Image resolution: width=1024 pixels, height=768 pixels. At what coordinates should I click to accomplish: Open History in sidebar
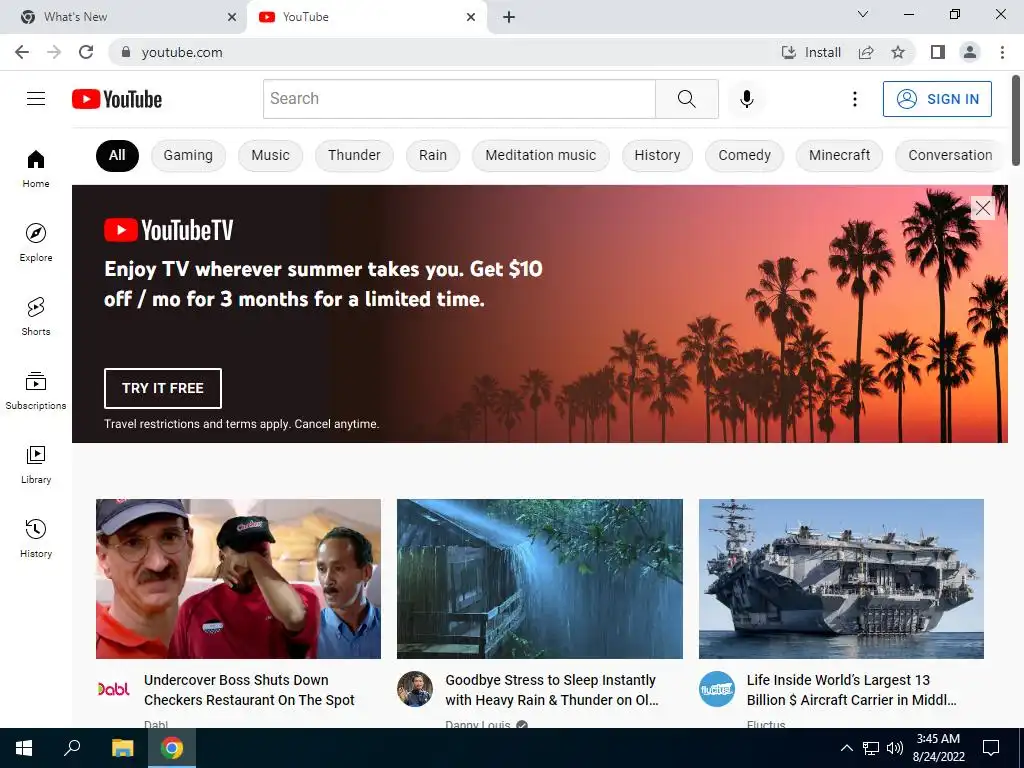36,538
